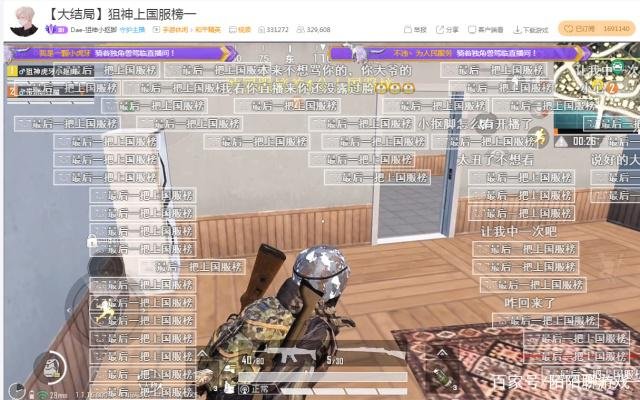This screenshot has height=400, width=640.
Task: Tap the yellow running icon near the timer
Action: click(538, 137)
